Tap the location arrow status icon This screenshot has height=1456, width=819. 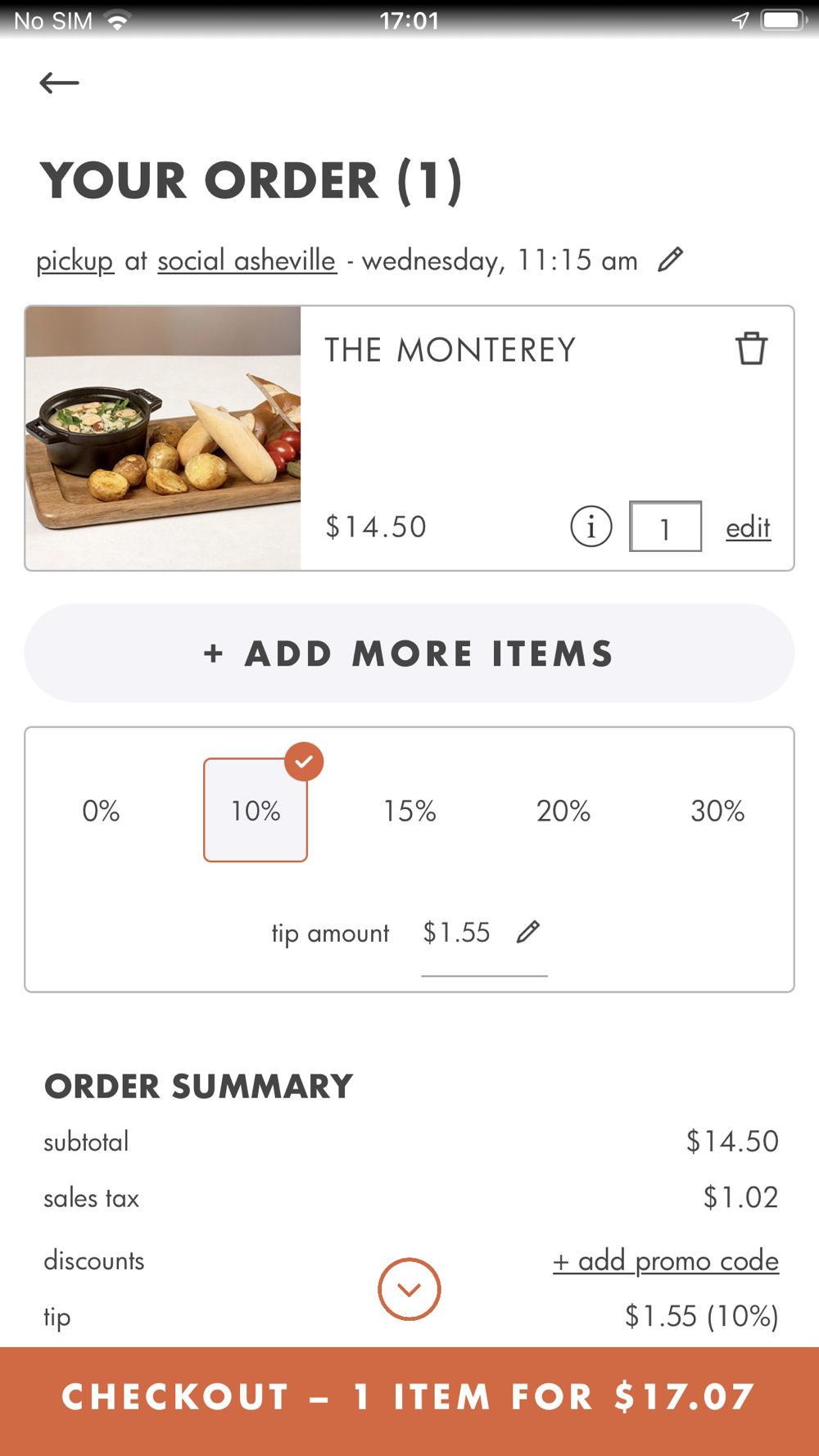(740, 20)
